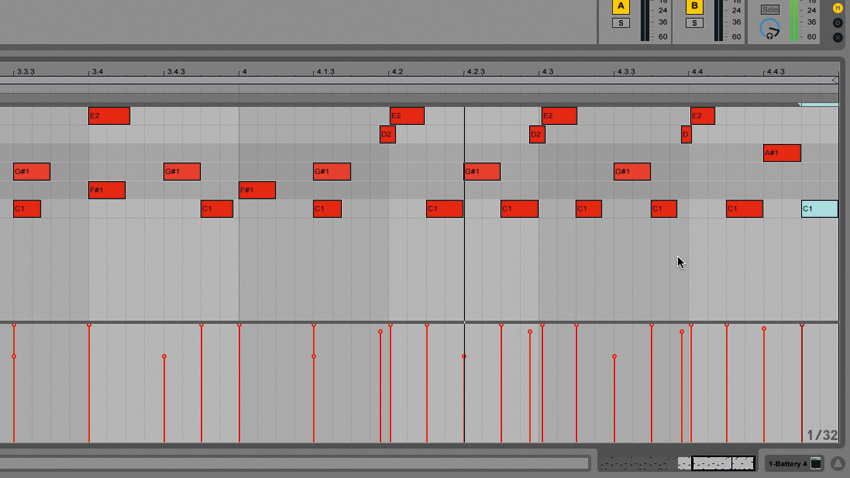Click the 1/32 grid size label
Screen dimensions: 850x478
[x=822, y=435]
